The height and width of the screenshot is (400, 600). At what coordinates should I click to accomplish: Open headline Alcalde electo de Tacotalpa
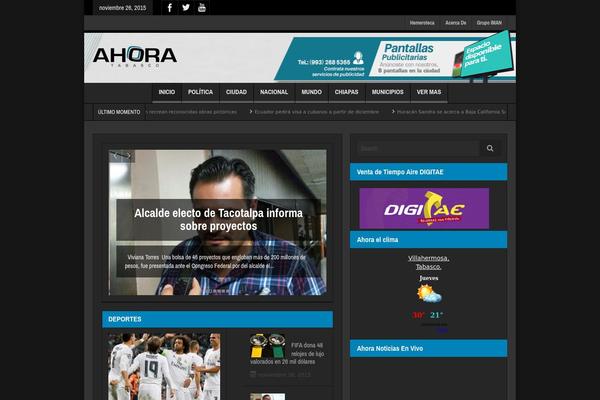tap(218, 219)
